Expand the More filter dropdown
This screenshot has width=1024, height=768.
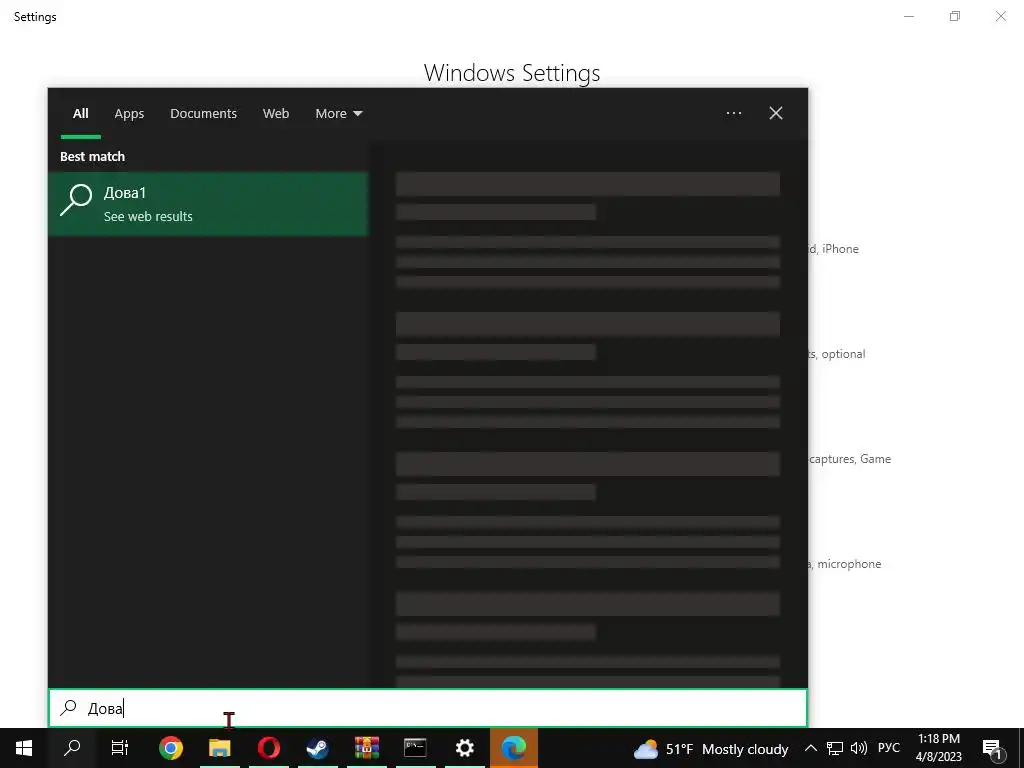[338, 114]
